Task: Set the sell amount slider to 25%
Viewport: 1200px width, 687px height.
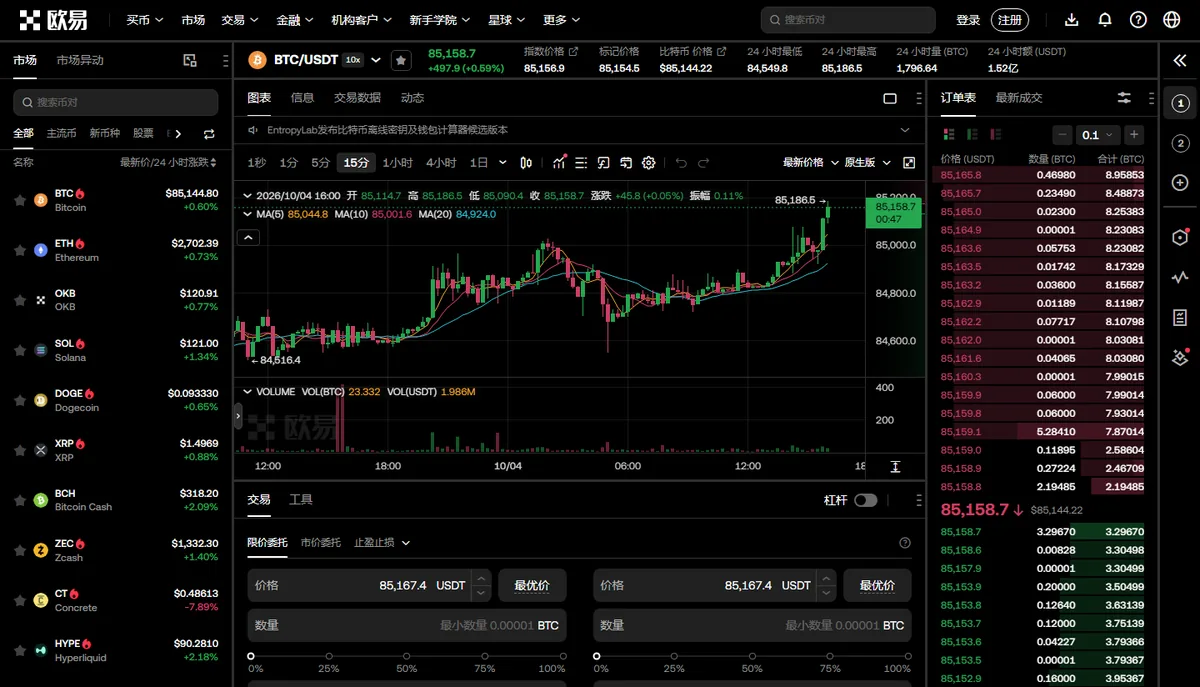Action: pyautogui.click(x=674, y=657)
